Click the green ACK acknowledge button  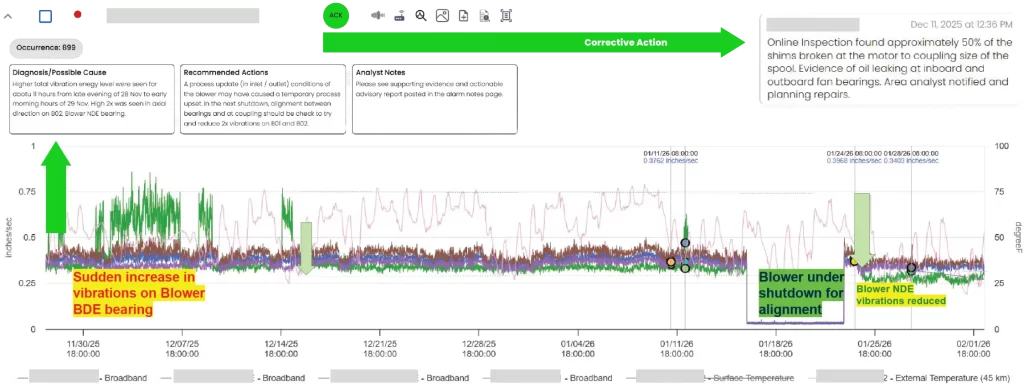[x=336, y=15]
